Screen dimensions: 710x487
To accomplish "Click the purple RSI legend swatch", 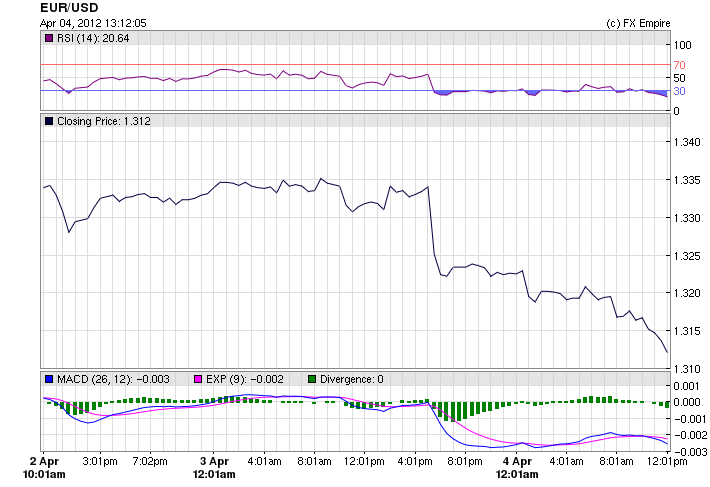I will [49, 38].
